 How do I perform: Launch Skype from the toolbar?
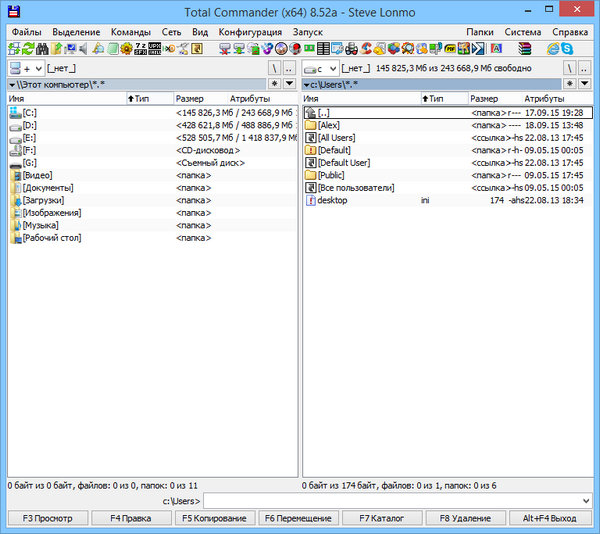point(568,48)
